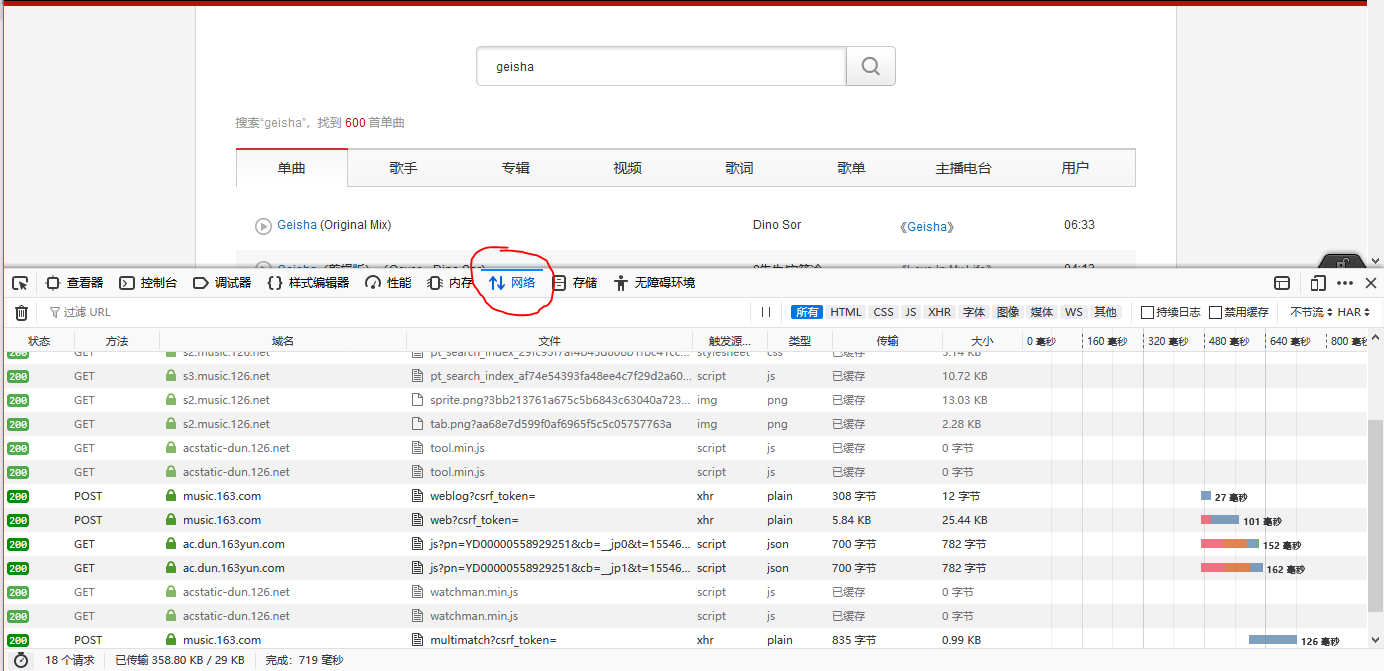Open the Geisha (Original Mix) song link
Viewport: 1384px width, 671px height.
[334, 225]
